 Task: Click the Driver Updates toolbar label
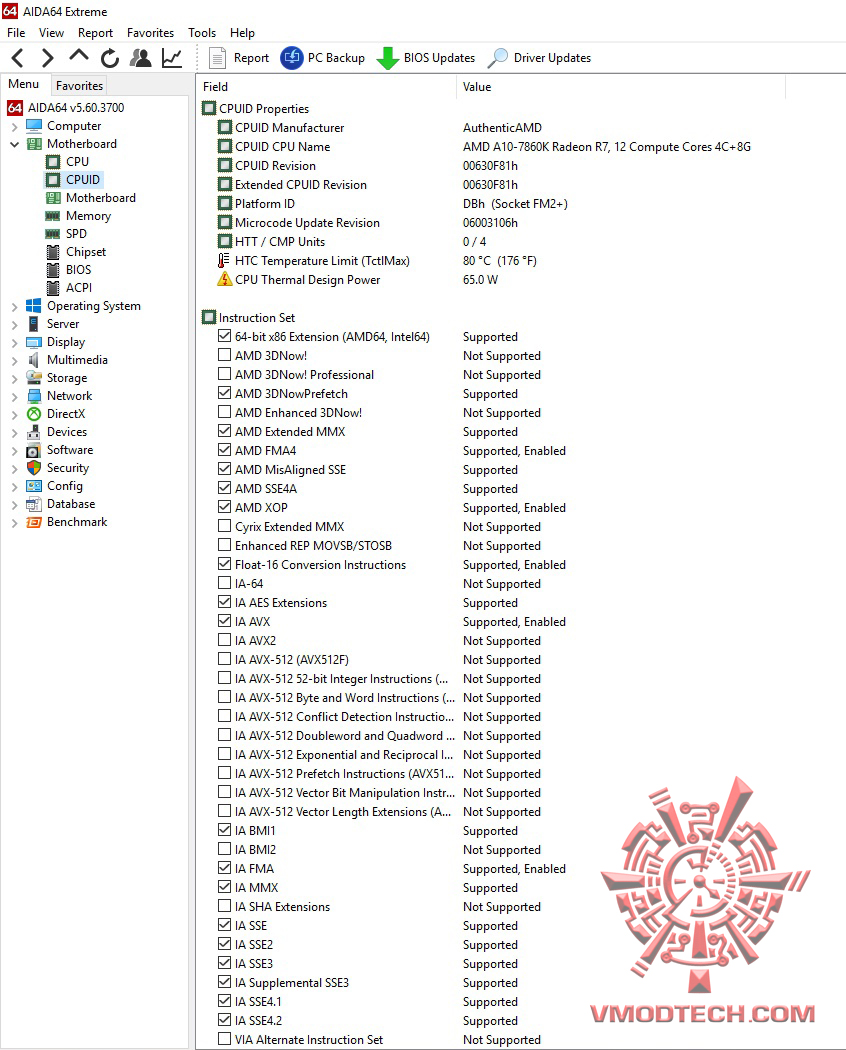(553, 58)
